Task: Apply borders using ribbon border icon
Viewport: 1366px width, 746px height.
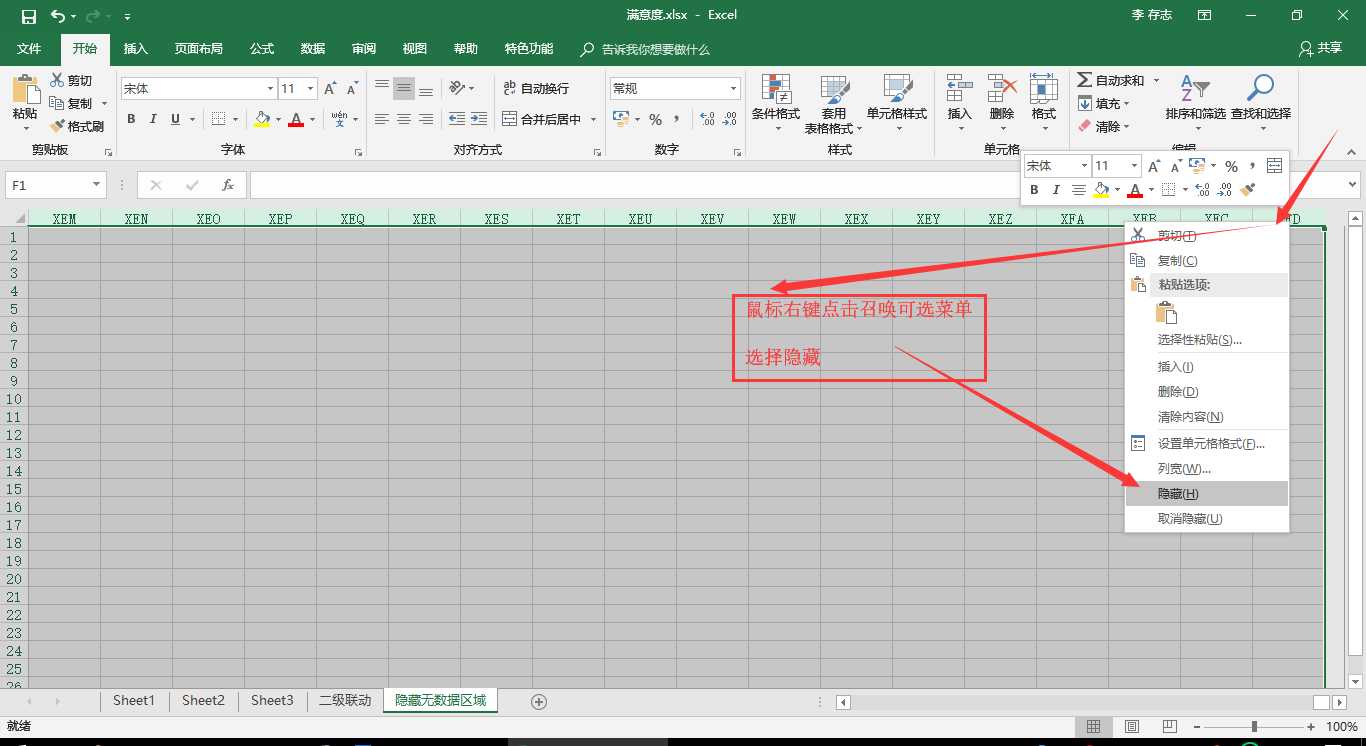Action: (219, 119)
